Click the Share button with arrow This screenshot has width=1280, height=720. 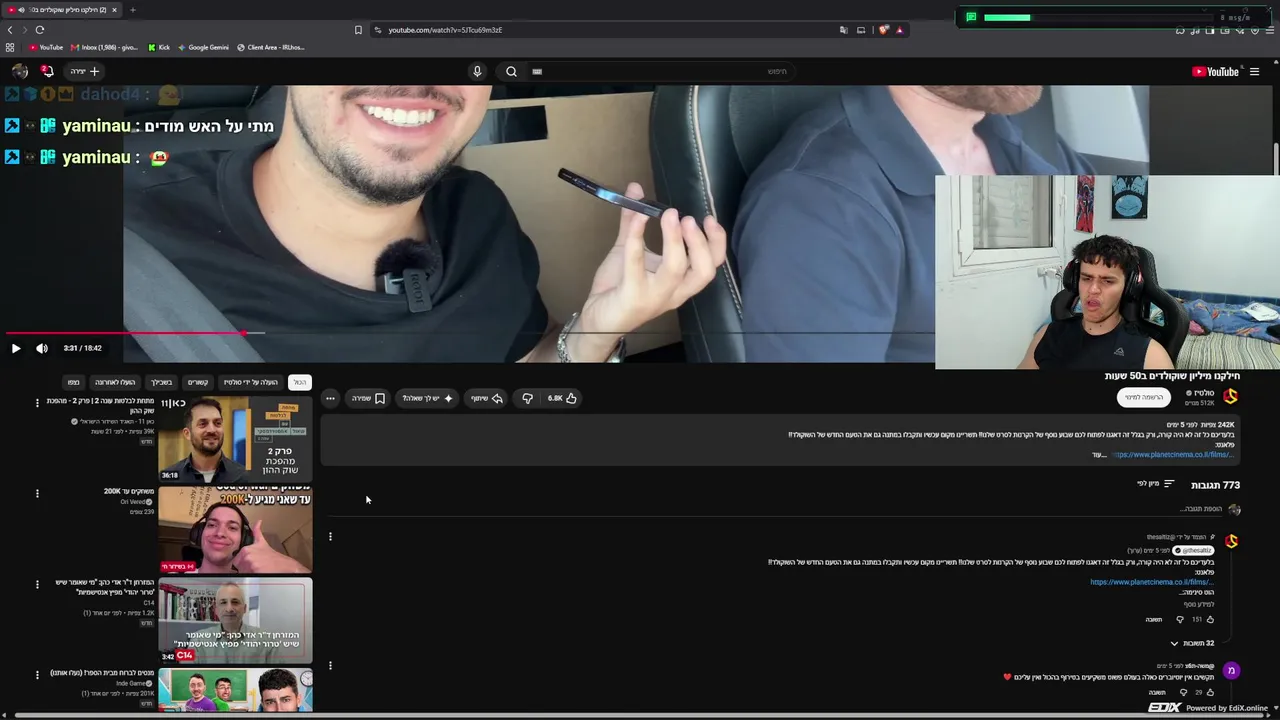[487, 398]
